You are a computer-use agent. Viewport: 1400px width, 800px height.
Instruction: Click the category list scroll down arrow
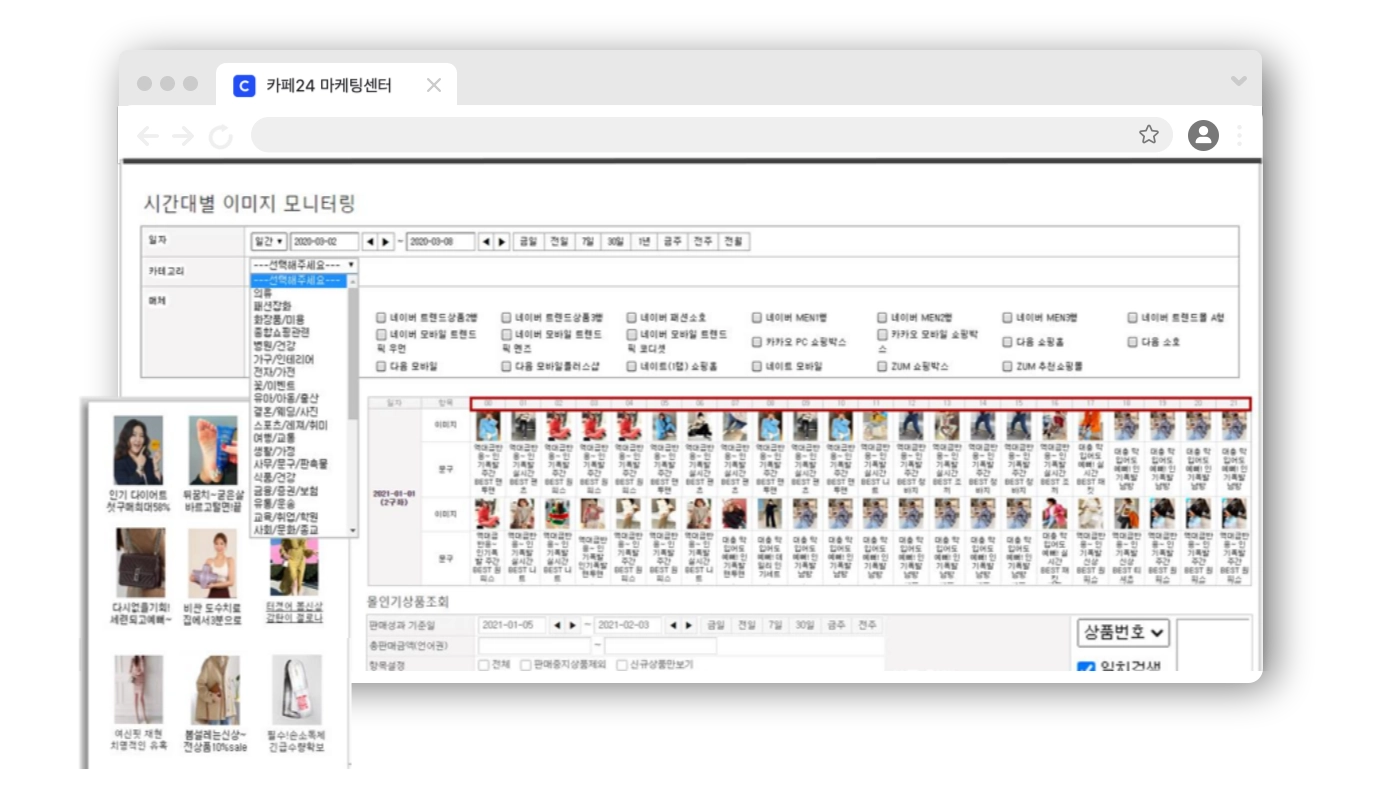pos(352,530)
